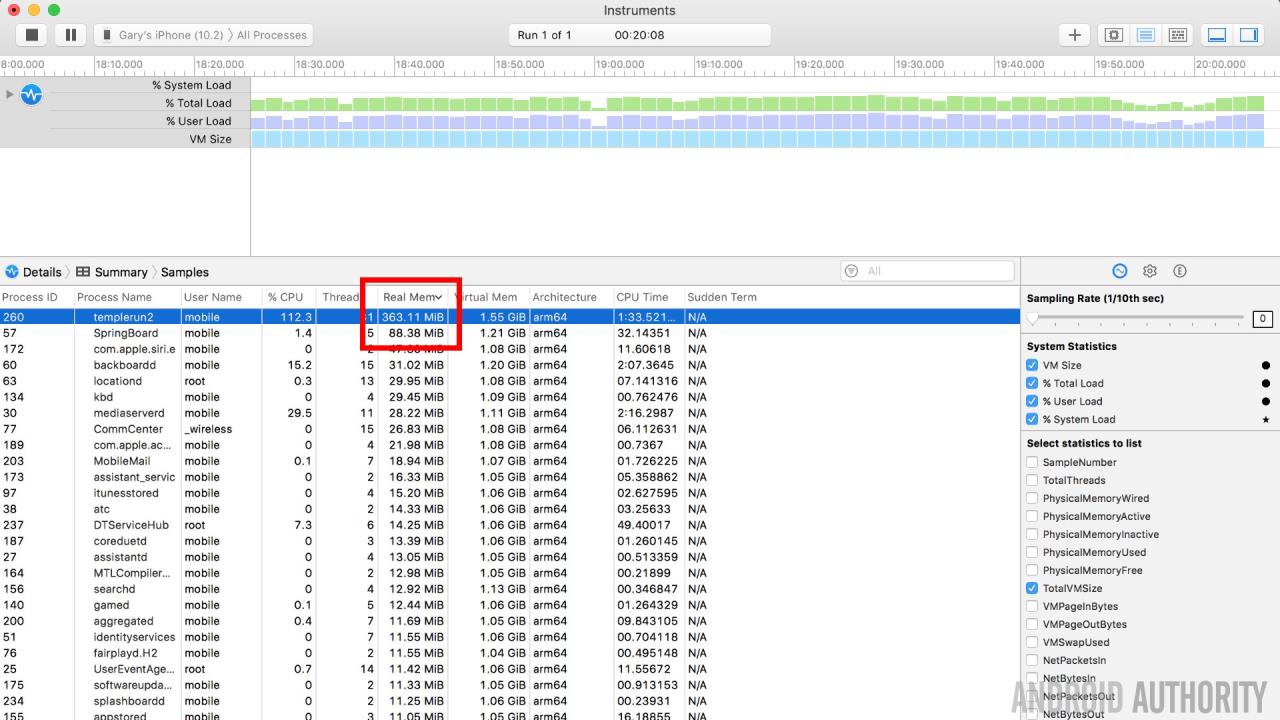Expand the Activity Monitor track disclosure triangle
The image size is (1280, 720).
(10, 95)
